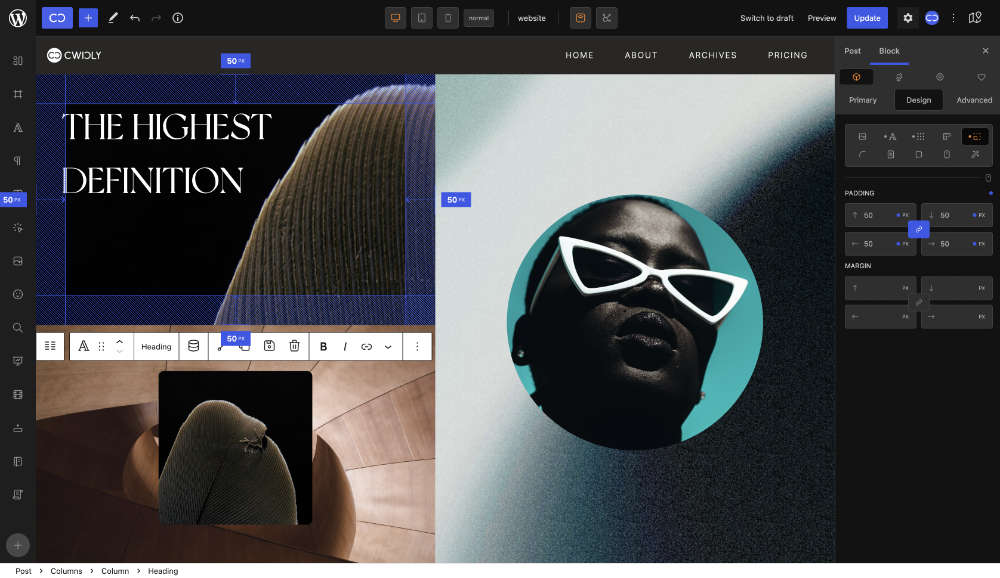This screenshot has height=578, width=1000.
Task: Open the orange database icon in top bar
Action: [x=580, y=18]
